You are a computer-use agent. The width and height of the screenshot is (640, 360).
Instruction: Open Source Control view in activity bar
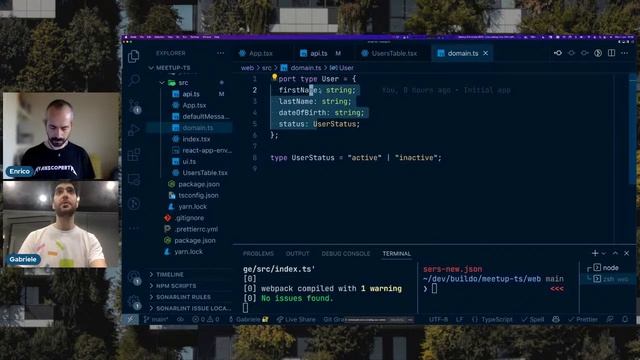click(134, 106)
